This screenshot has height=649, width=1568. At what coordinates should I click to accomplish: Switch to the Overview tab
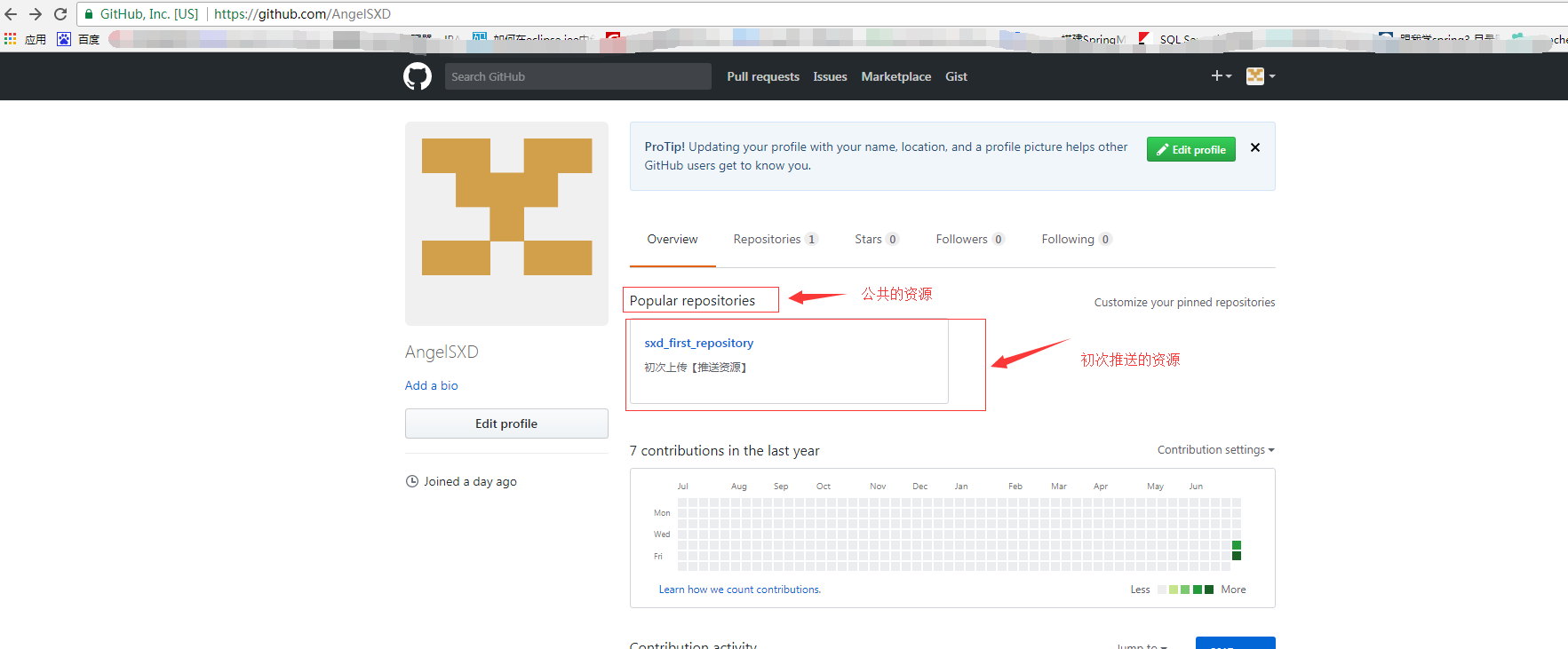(673, 240)
